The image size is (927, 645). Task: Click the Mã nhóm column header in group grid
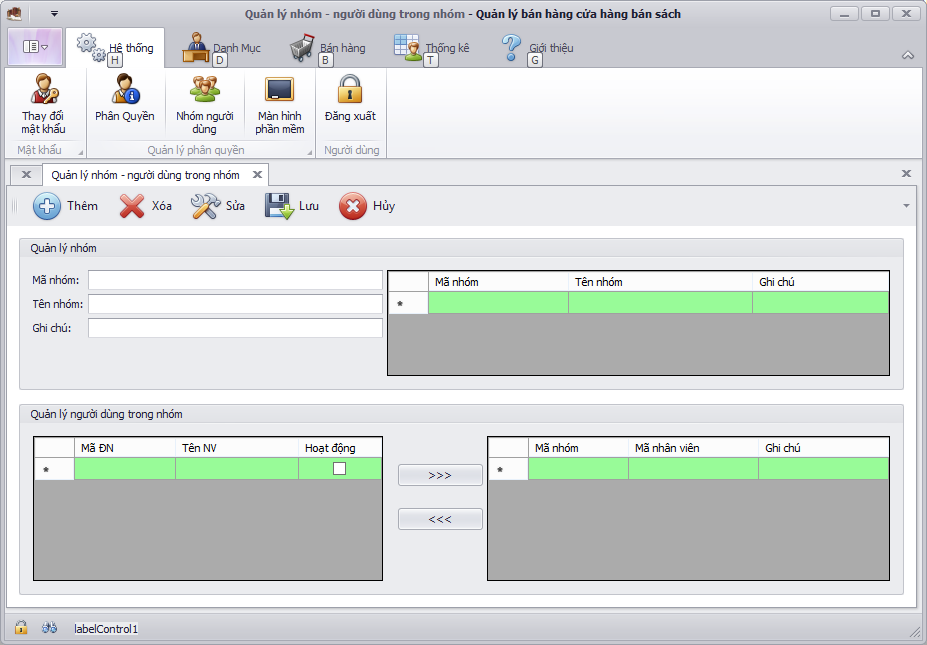point(498,282)
